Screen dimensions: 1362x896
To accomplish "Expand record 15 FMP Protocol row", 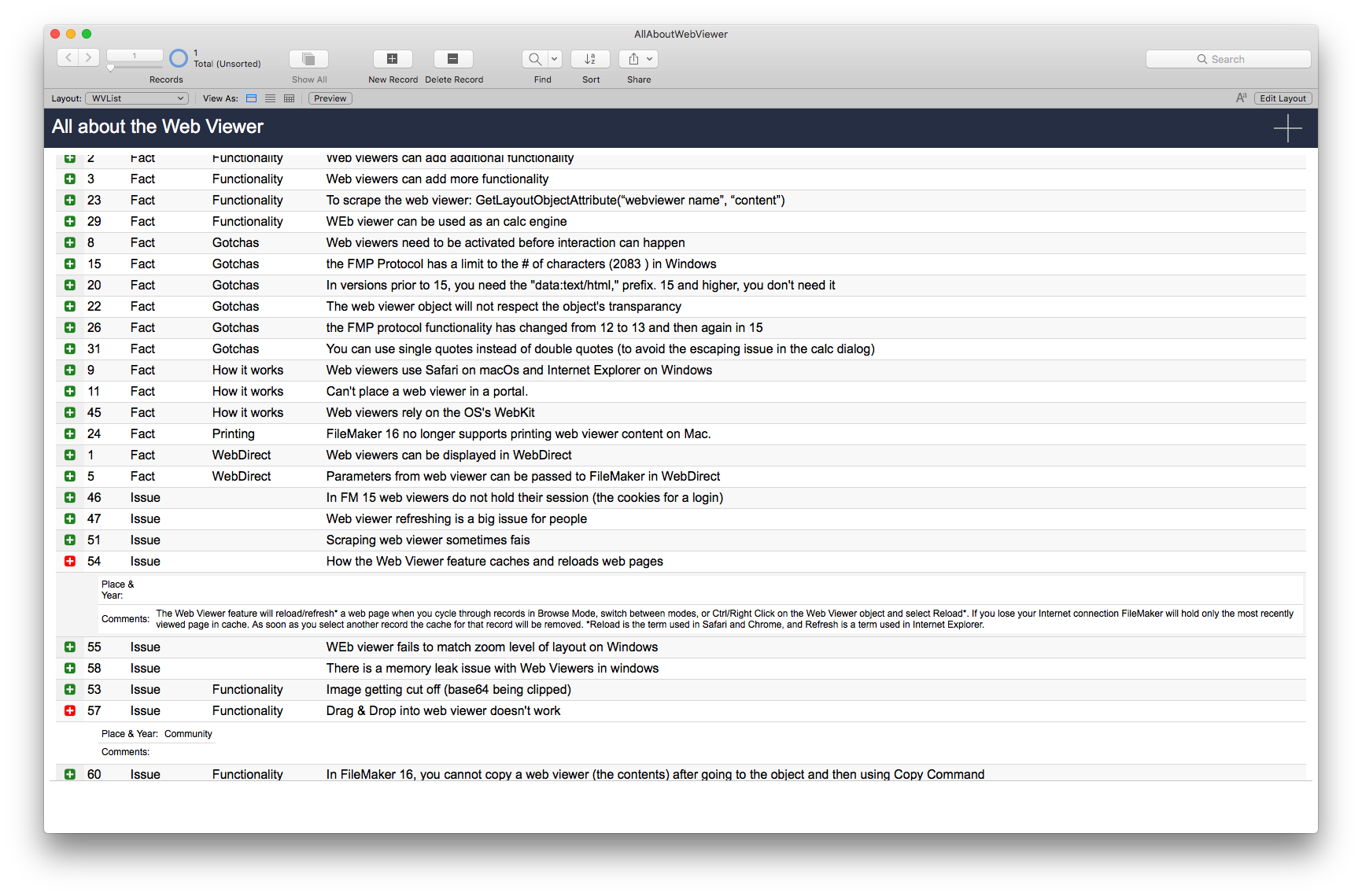I will point(70,264).
